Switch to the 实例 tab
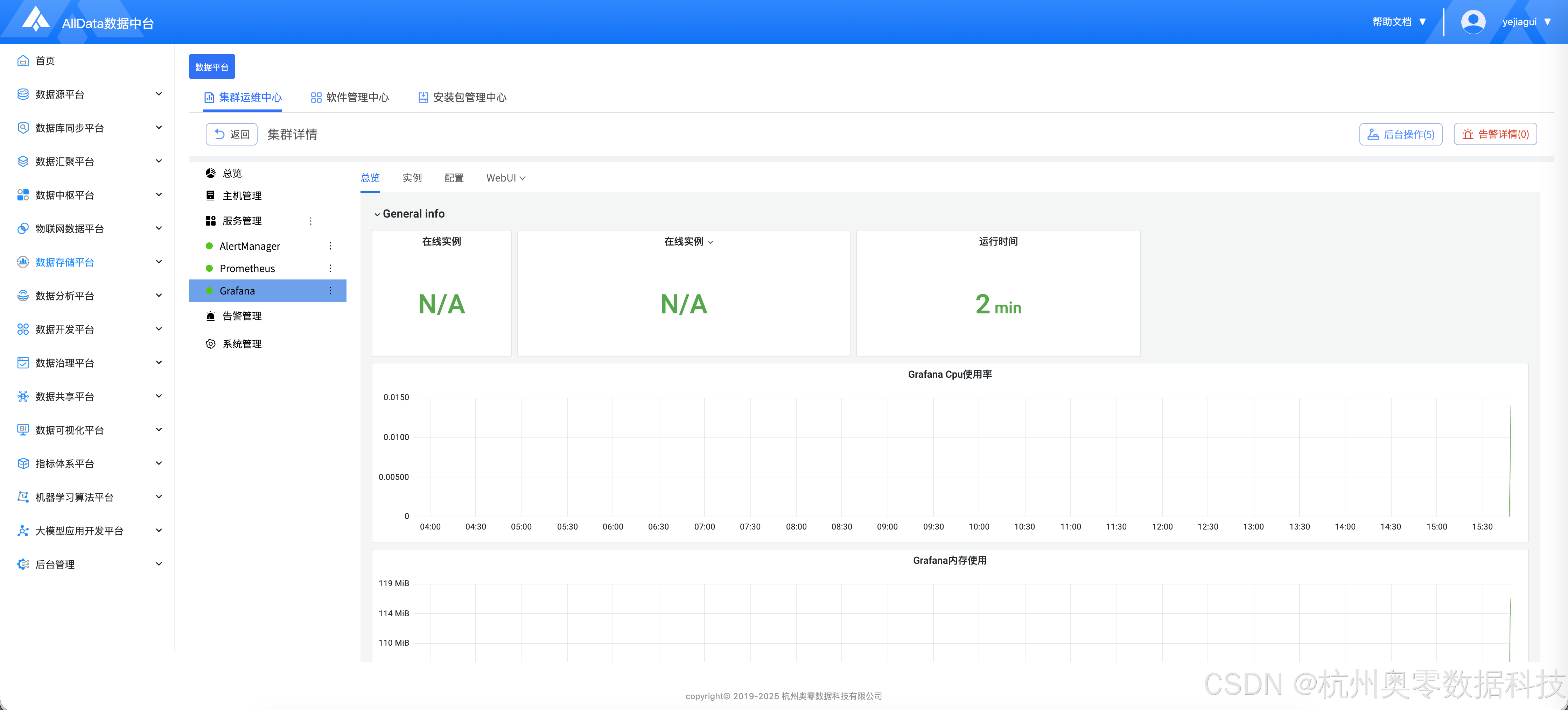This screenshot has height=710, width=1568. 412,178
